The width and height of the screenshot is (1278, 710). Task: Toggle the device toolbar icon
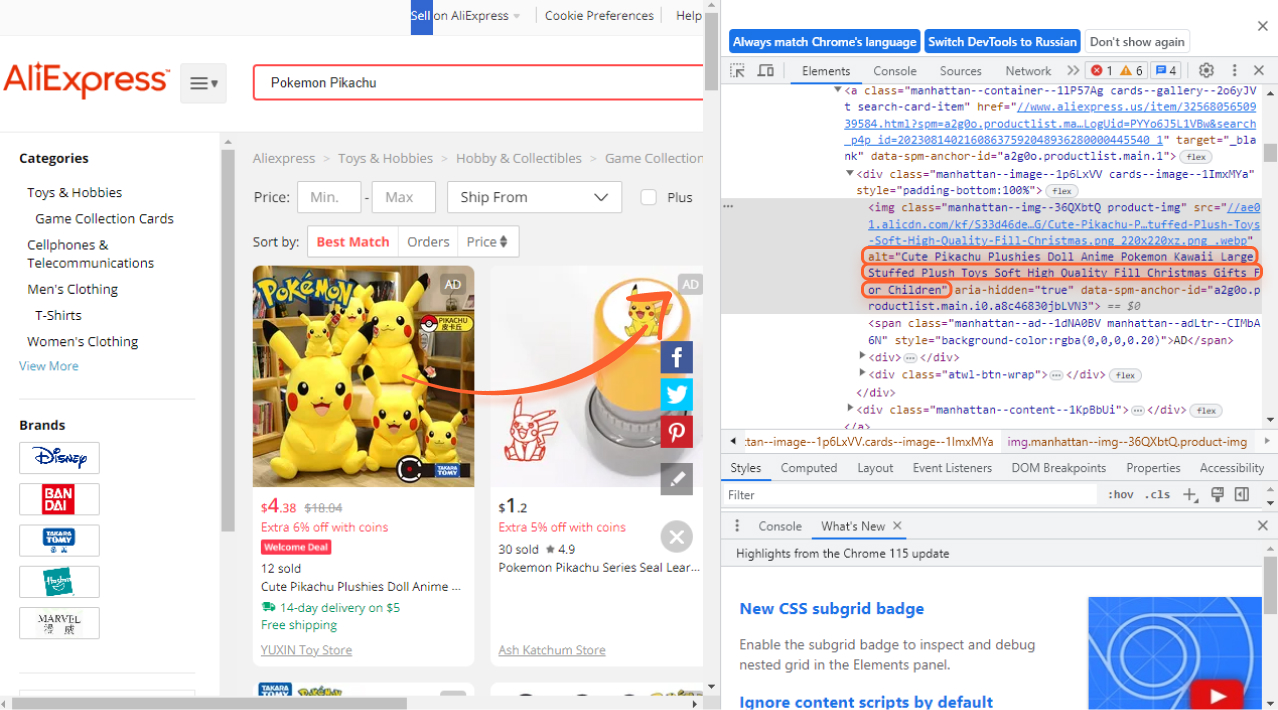click(x=766, y=71)
